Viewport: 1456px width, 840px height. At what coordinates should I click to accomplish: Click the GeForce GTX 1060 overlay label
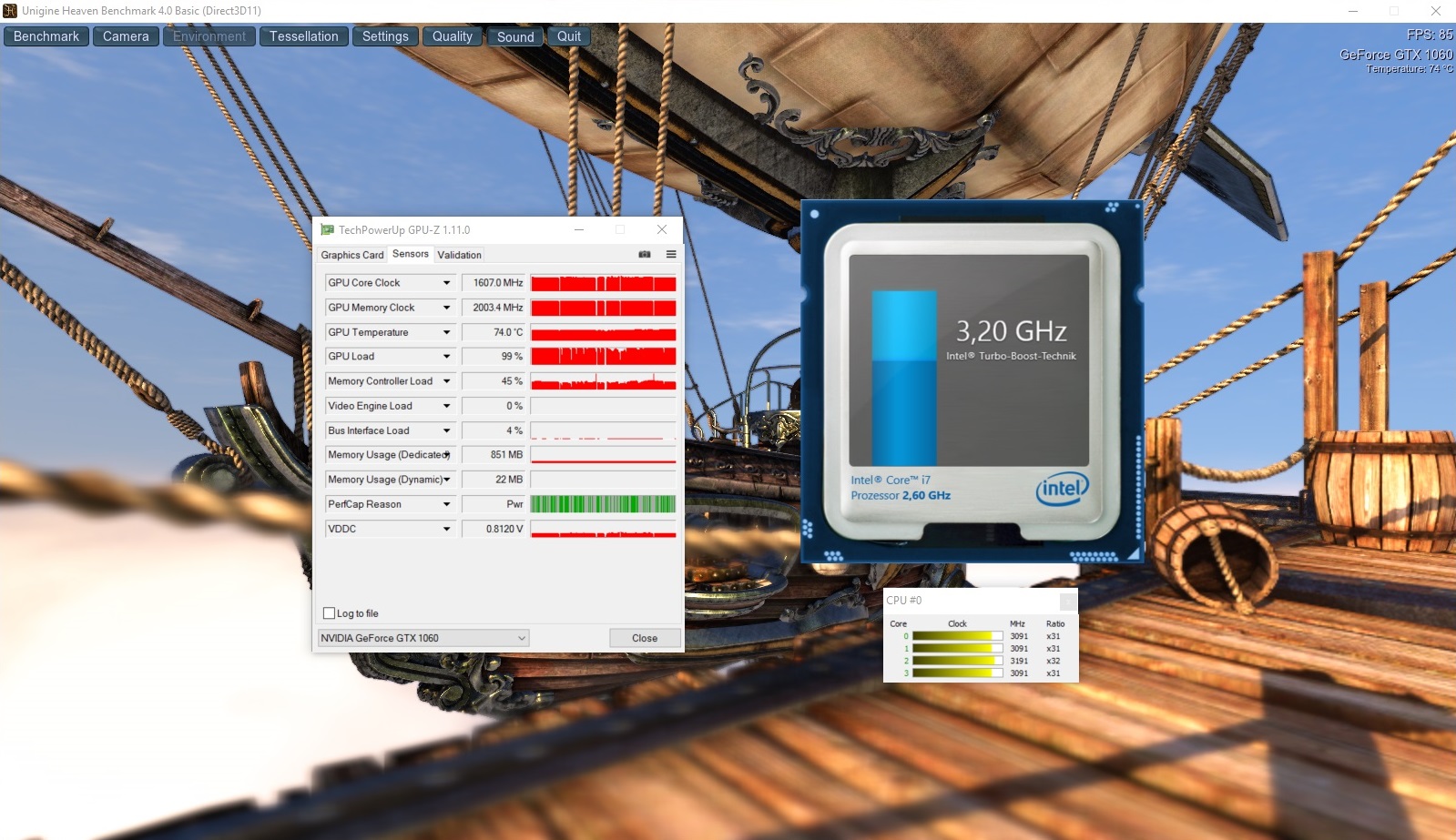(1396, 55)
